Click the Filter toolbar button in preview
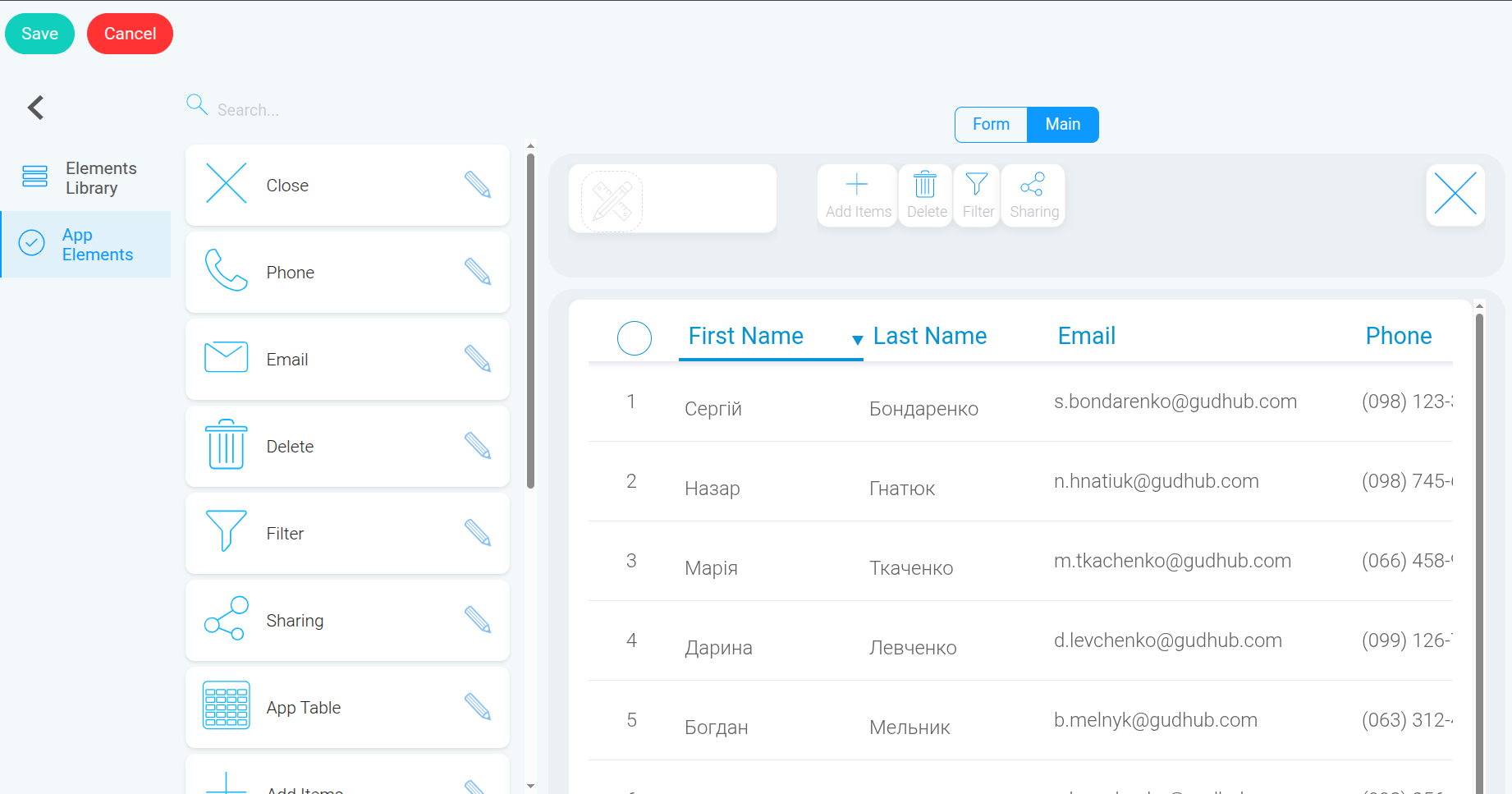 coord(977,195)
